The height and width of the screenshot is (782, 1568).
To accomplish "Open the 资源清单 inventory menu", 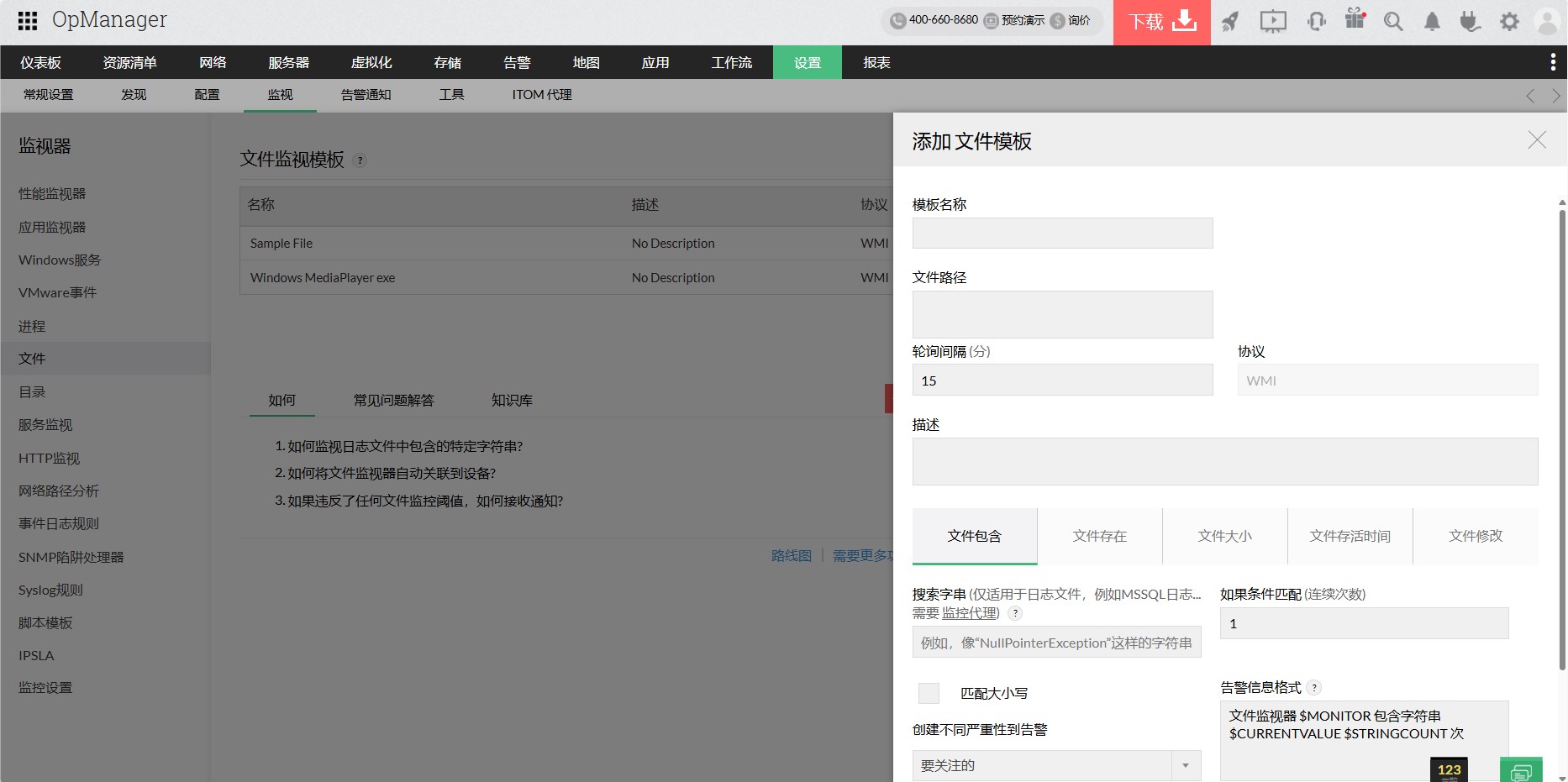I will (129, 62).
